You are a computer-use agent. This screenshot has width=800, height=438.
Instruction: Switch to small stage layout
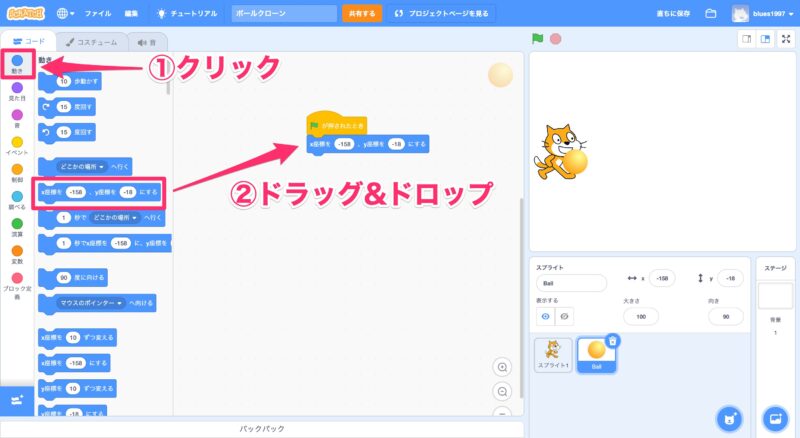pyautogui.click(x=745, y=40)
